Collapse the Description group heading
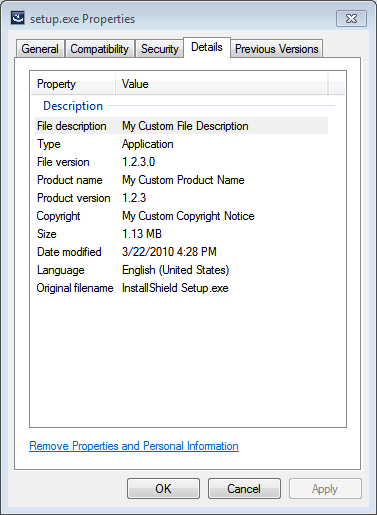 tap(73, 106)
